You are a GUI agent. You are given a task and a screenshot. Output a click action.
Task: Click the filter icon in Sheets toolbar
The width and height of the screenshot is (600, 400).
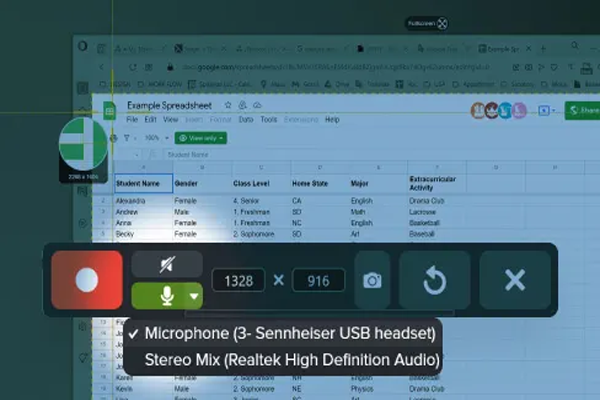pyautogui.click(x=127, y=138)
